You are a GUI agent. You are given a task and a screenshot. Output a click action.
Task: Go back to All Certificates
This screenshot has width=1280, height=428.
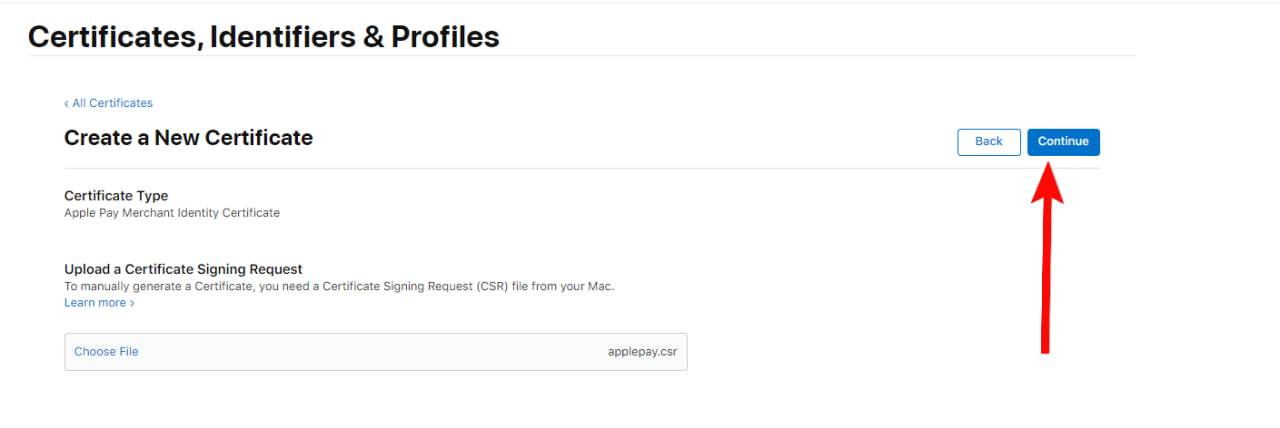point(112,103)
